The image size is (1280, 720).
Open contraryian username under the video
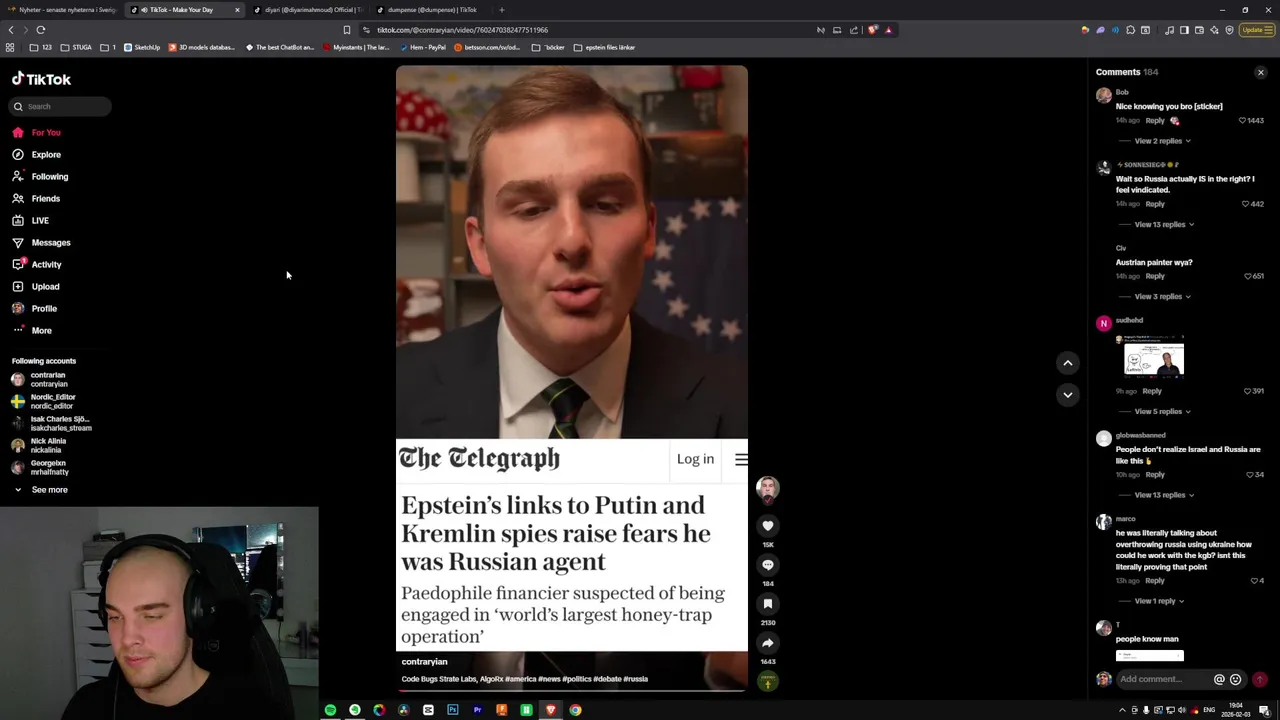coord(424,662)
